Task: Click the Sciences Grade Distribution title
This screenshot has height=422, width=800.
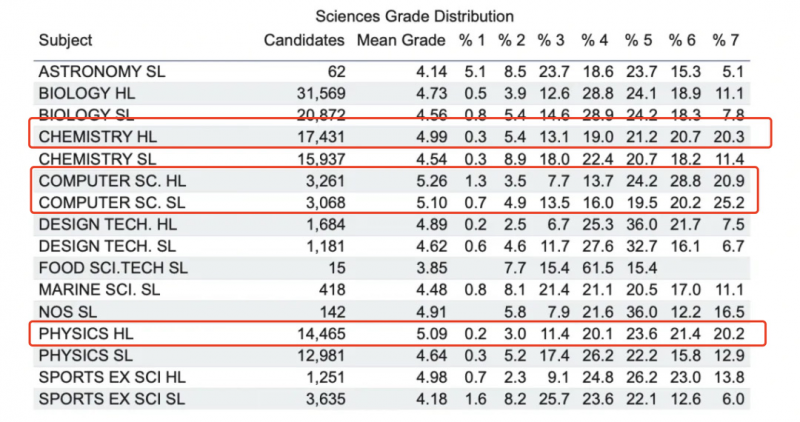Action: pyautogui.click(x=414, y=16)
